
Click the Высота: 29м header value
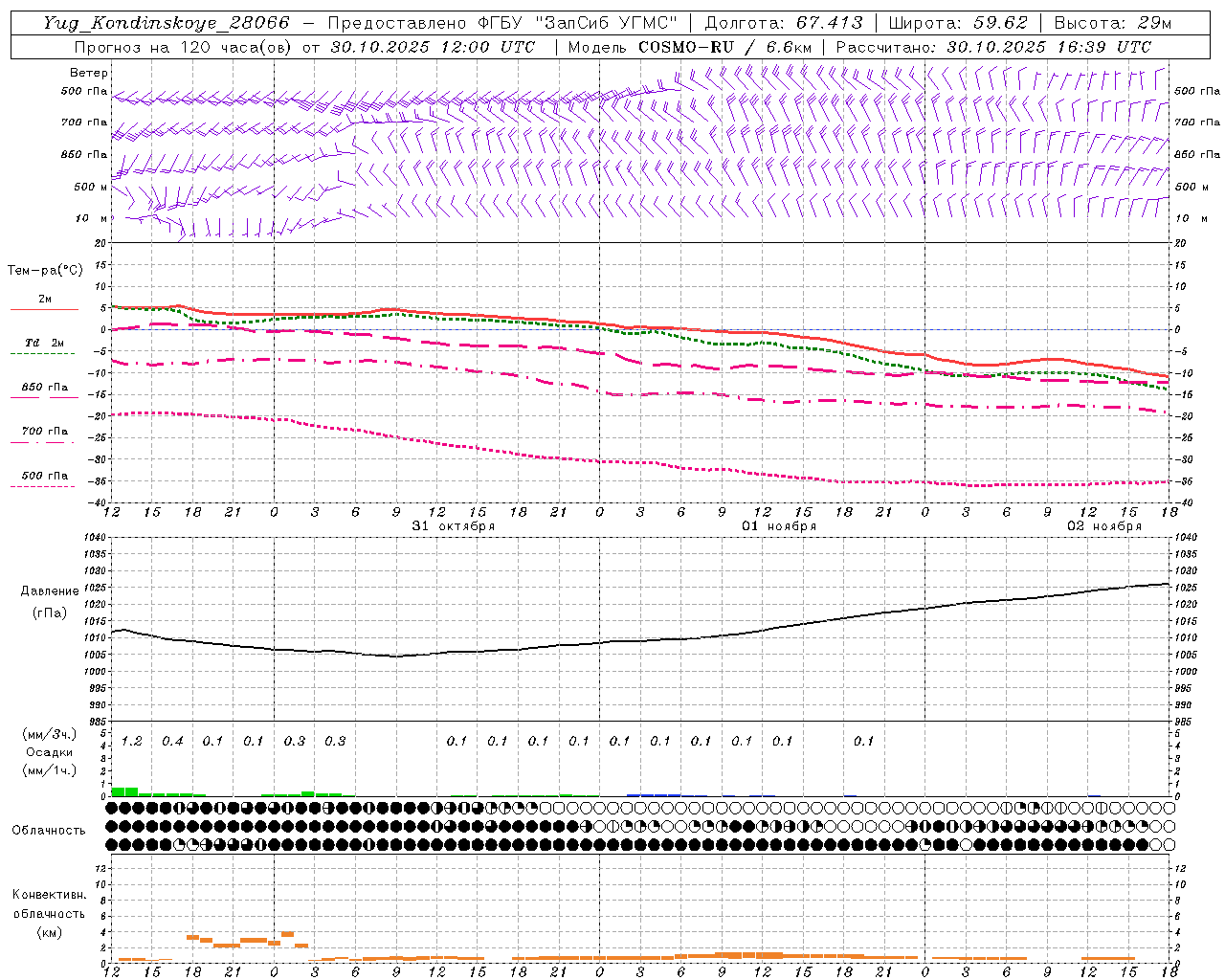coord(1112,23)
